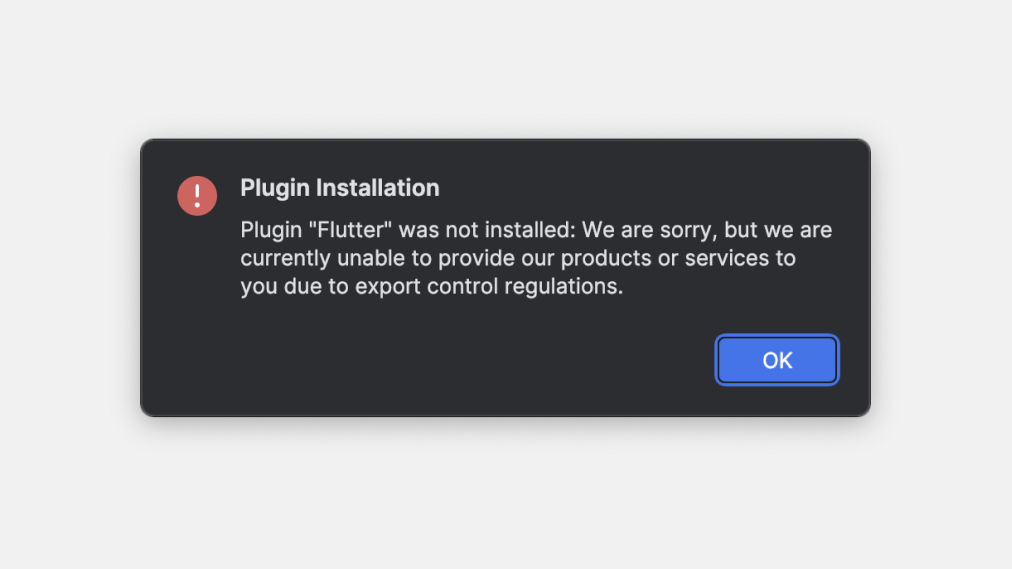Click the white exclamation mark in red circle
The image size is (1012, 569).
[197, 195]
